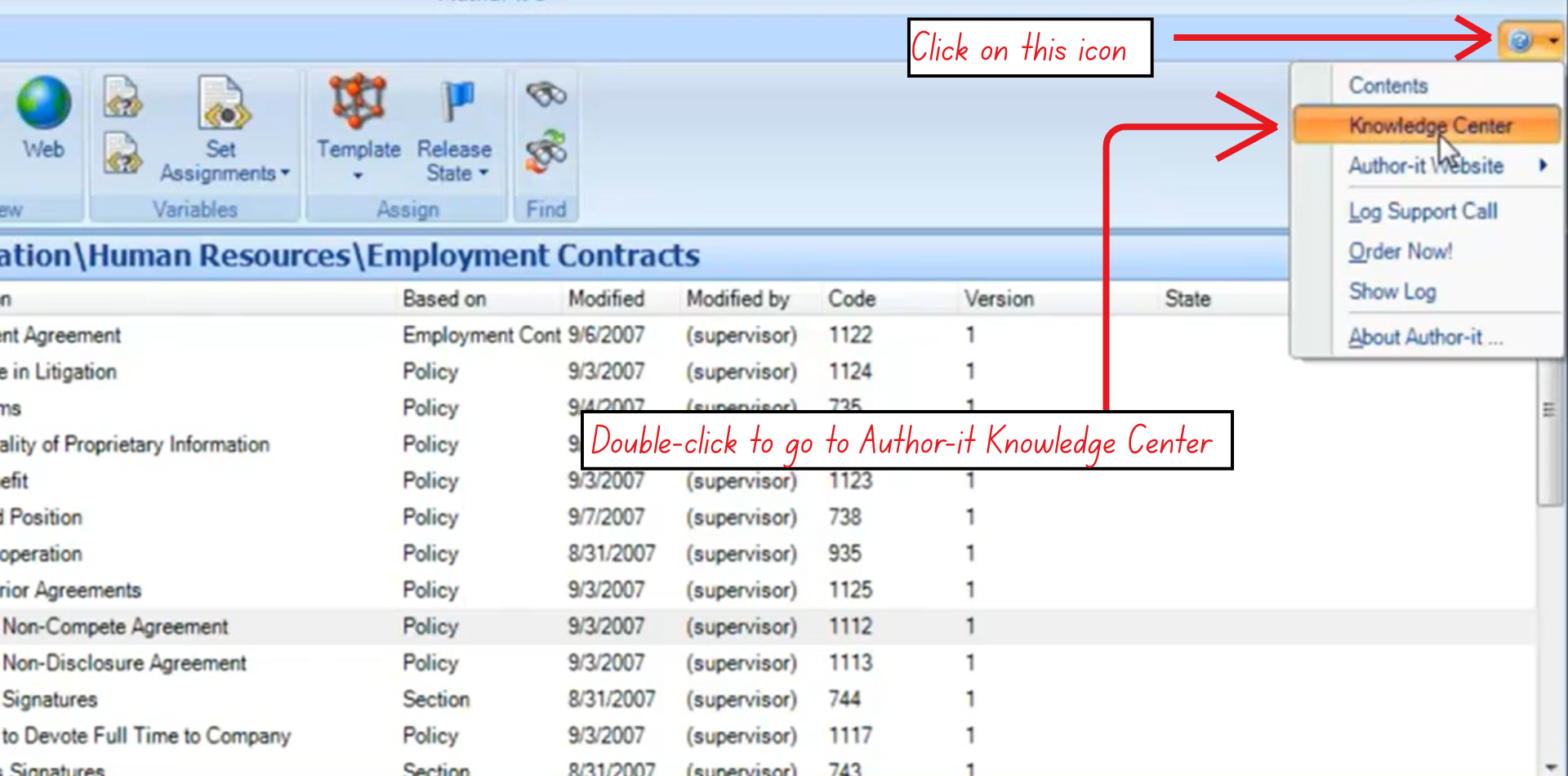
Task: Click the Web globe icon
Action: click(43, 103)
